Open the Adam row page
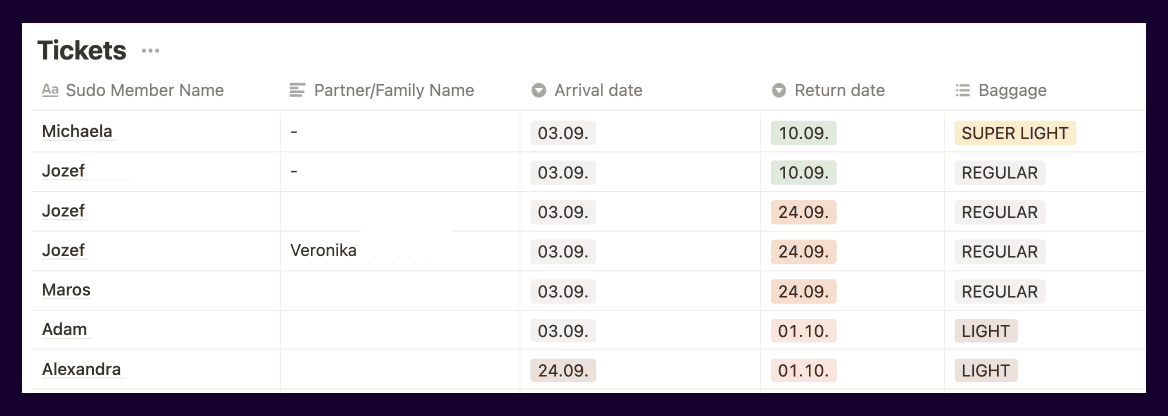 pyautogui.click(x=64, y=330)
